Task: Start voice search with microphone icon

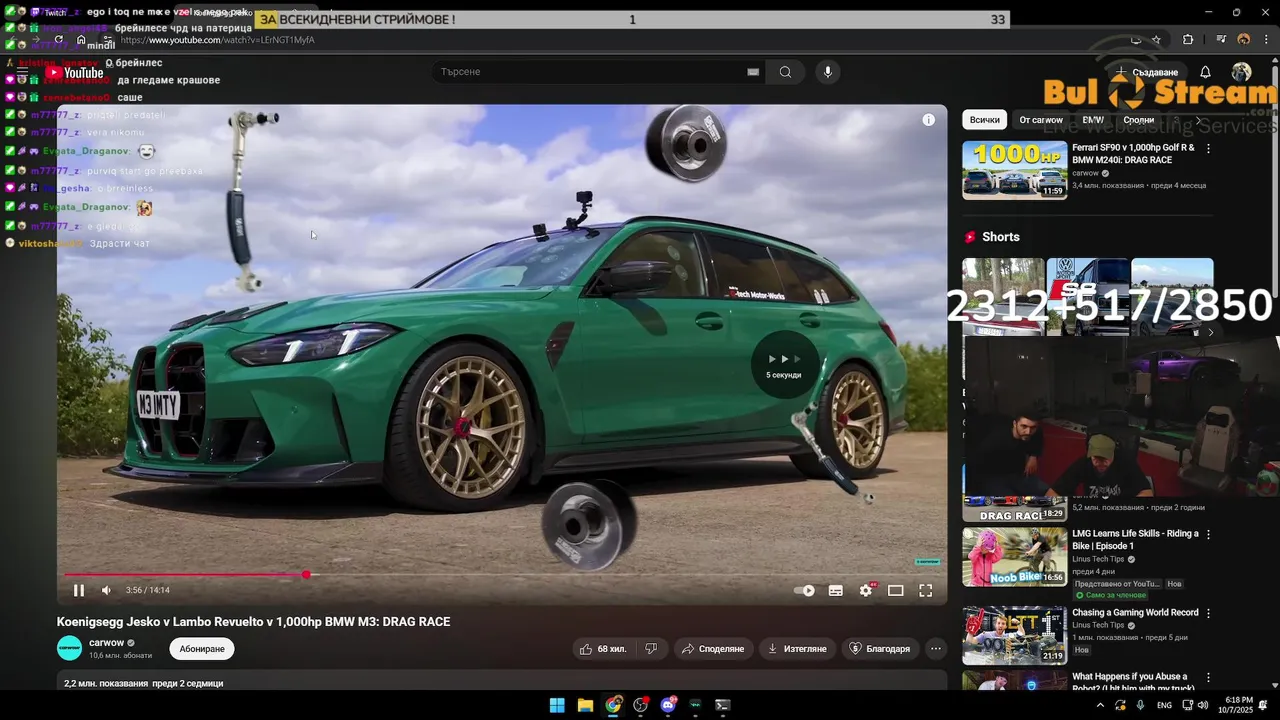Action: 827,72
